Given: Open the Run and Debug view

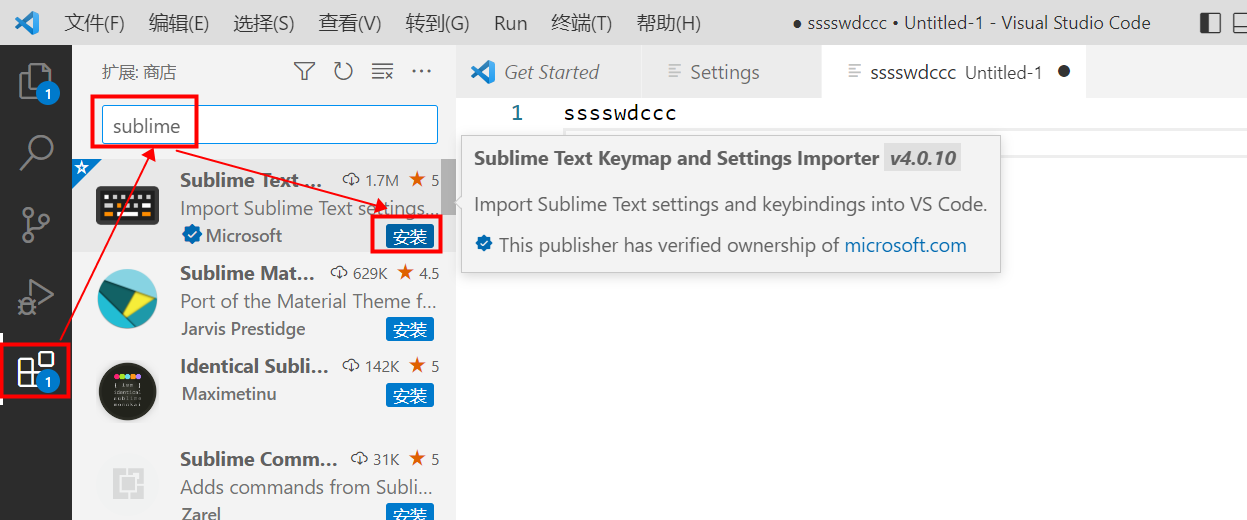Looking at the screenshot, I should click(36, 297).
